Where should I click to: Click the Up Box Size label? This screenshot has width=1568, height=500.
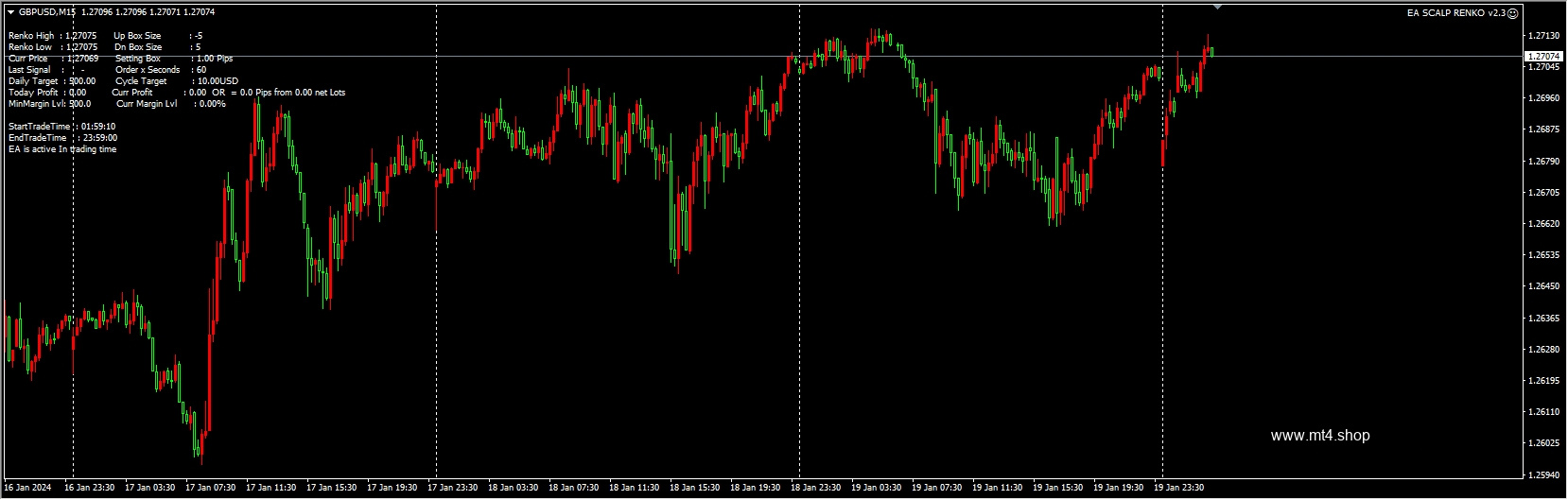click(x=137, y=36)
